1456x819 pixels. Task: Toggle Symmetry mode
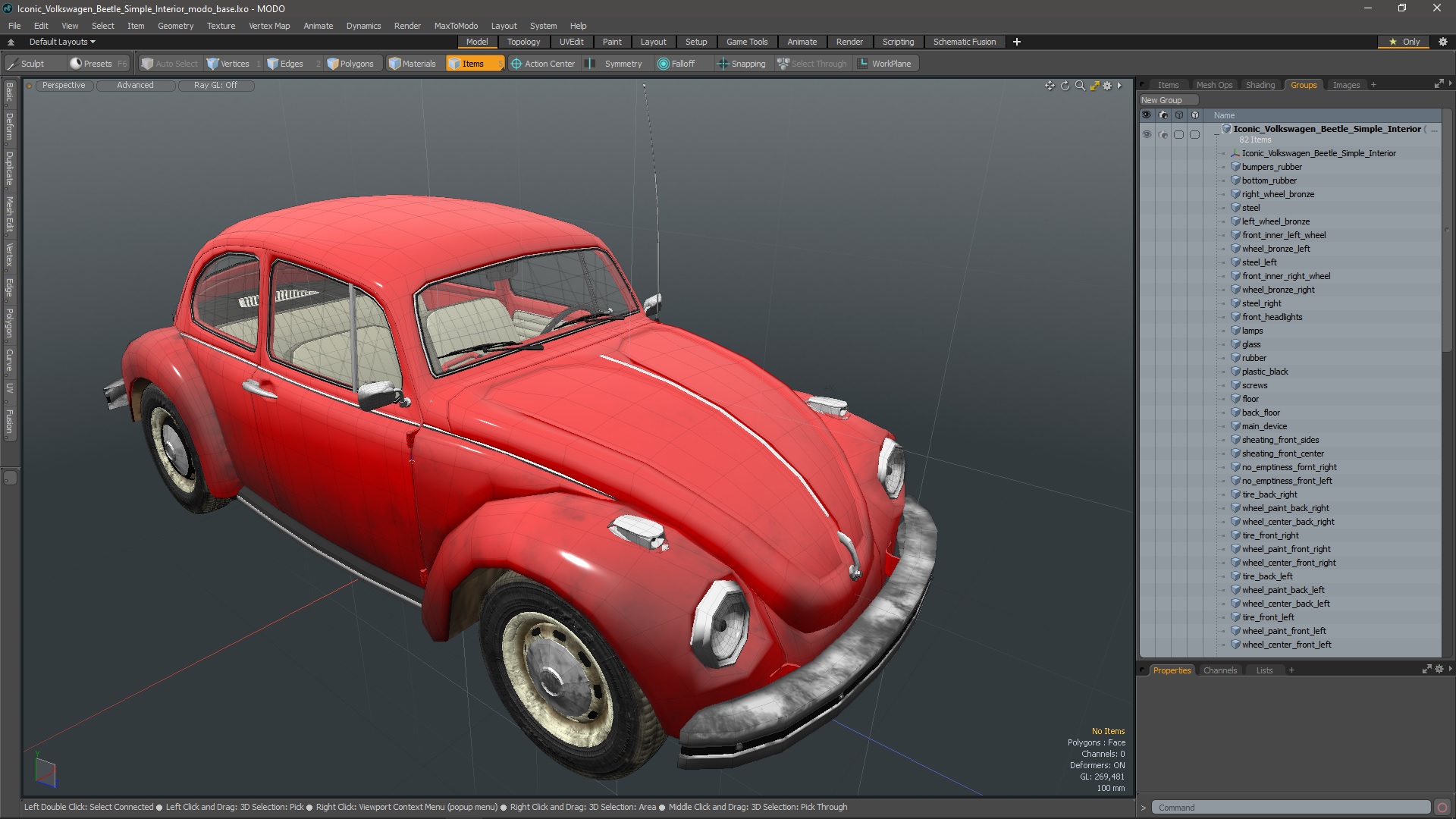615,64
